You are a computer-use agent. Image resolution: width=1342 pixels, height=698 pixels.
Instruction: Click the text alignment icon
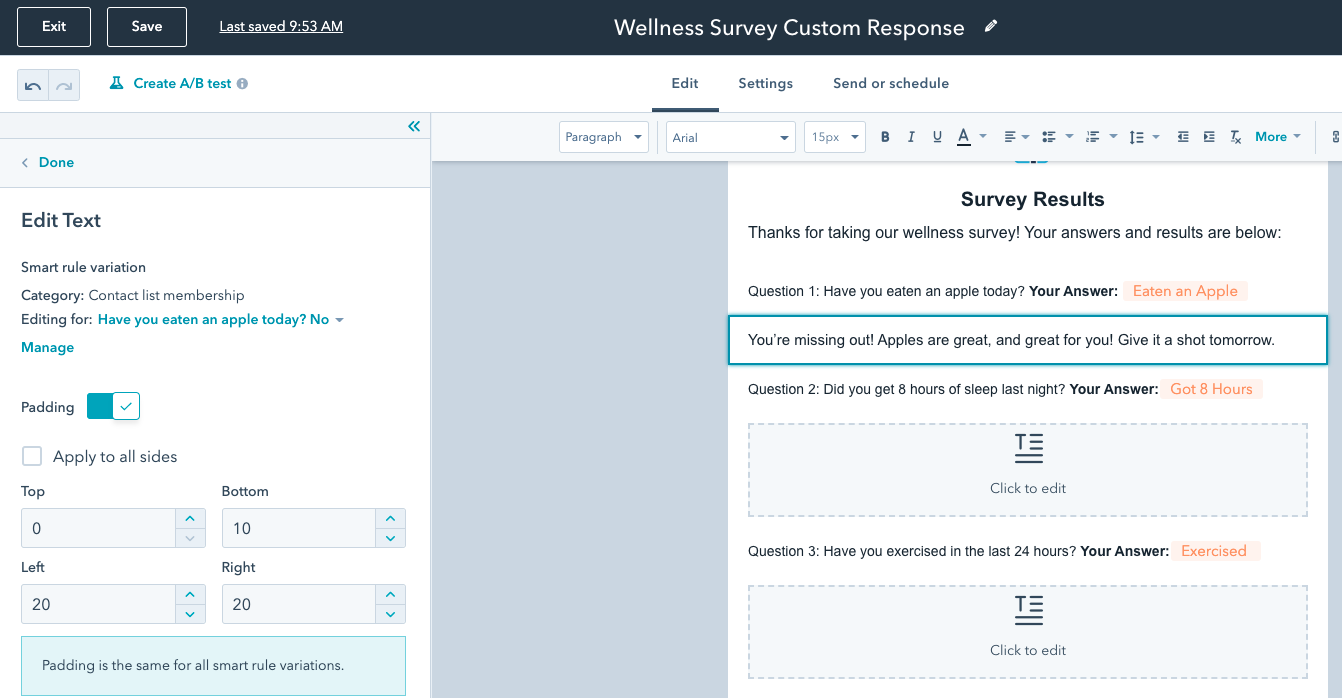coord(1010,137)
